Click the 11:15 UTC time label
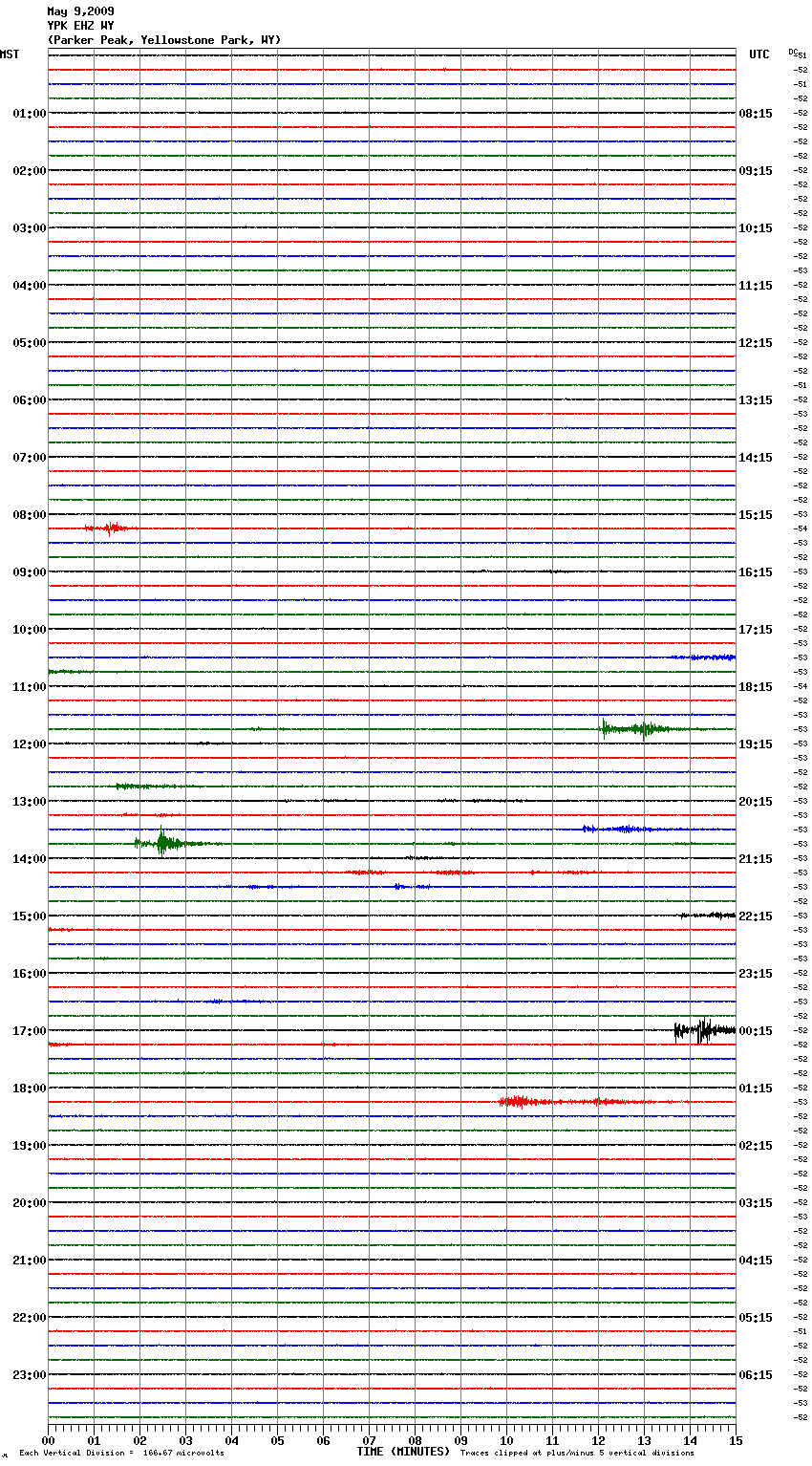 click(x=756, y=286)
